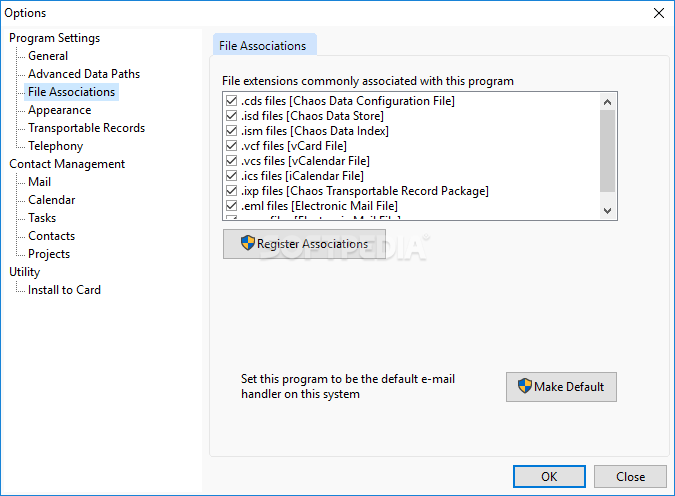Image resolution: width=675 pixels, height=496 pixels.
Task: Open General under Program Settings
Action: point(48,56)
